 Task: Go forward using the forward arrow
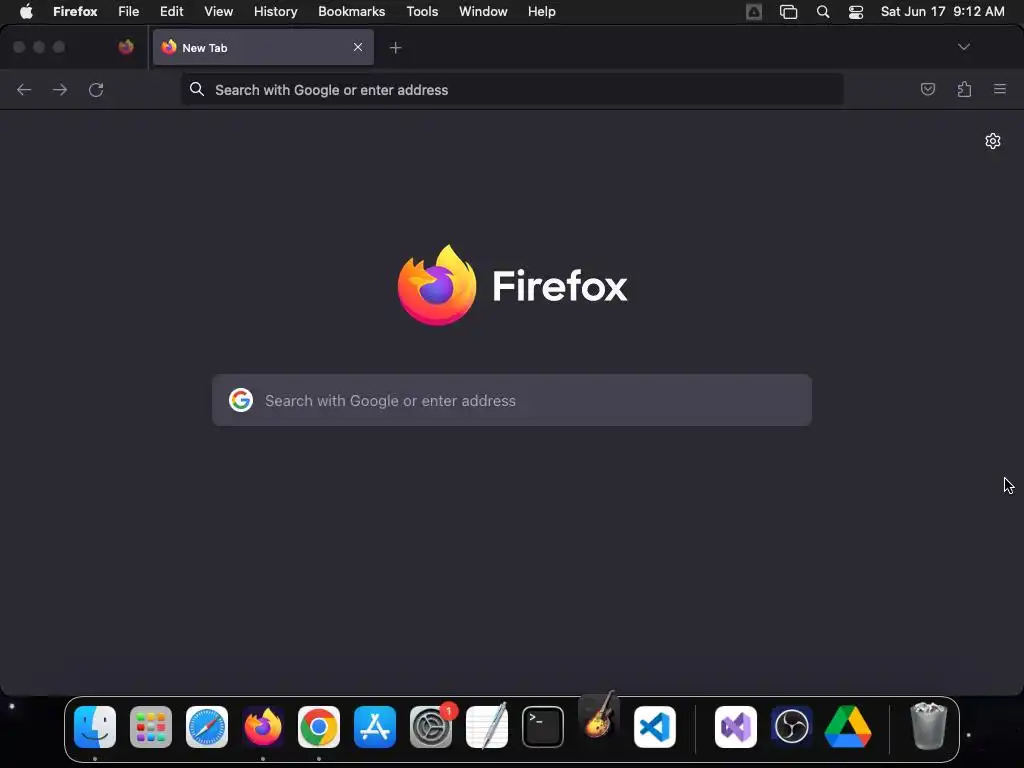click(60, 89)
